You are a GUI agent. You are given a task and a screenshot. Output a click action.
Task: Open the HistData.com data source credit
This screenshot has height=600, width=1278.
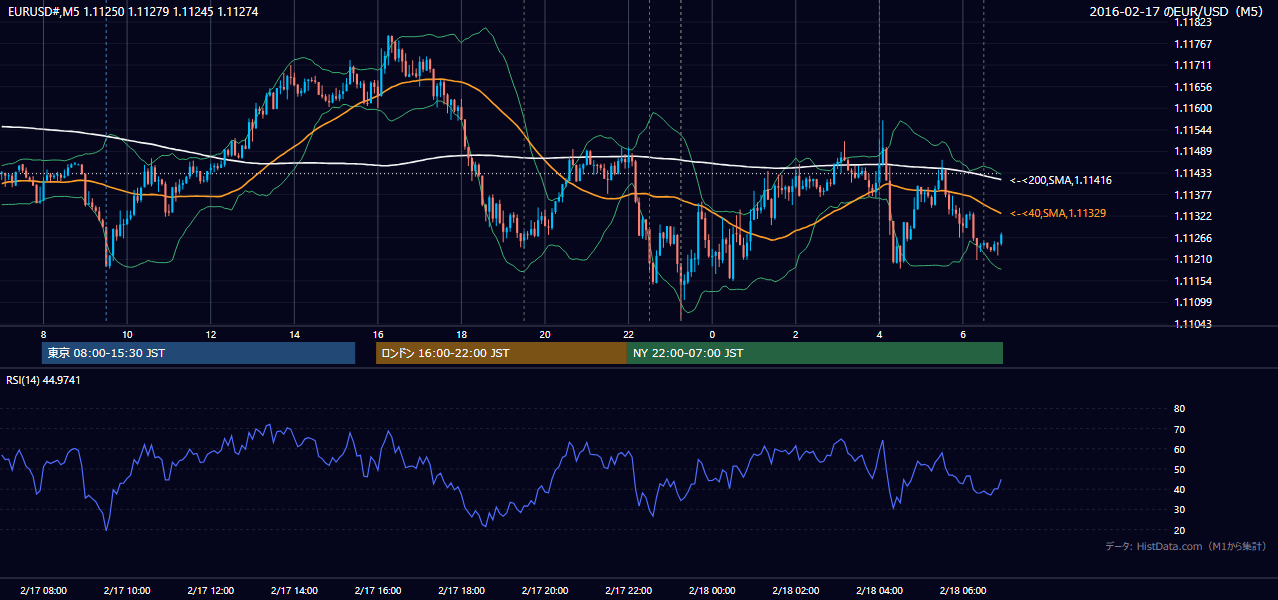(x=1185, y=546)
